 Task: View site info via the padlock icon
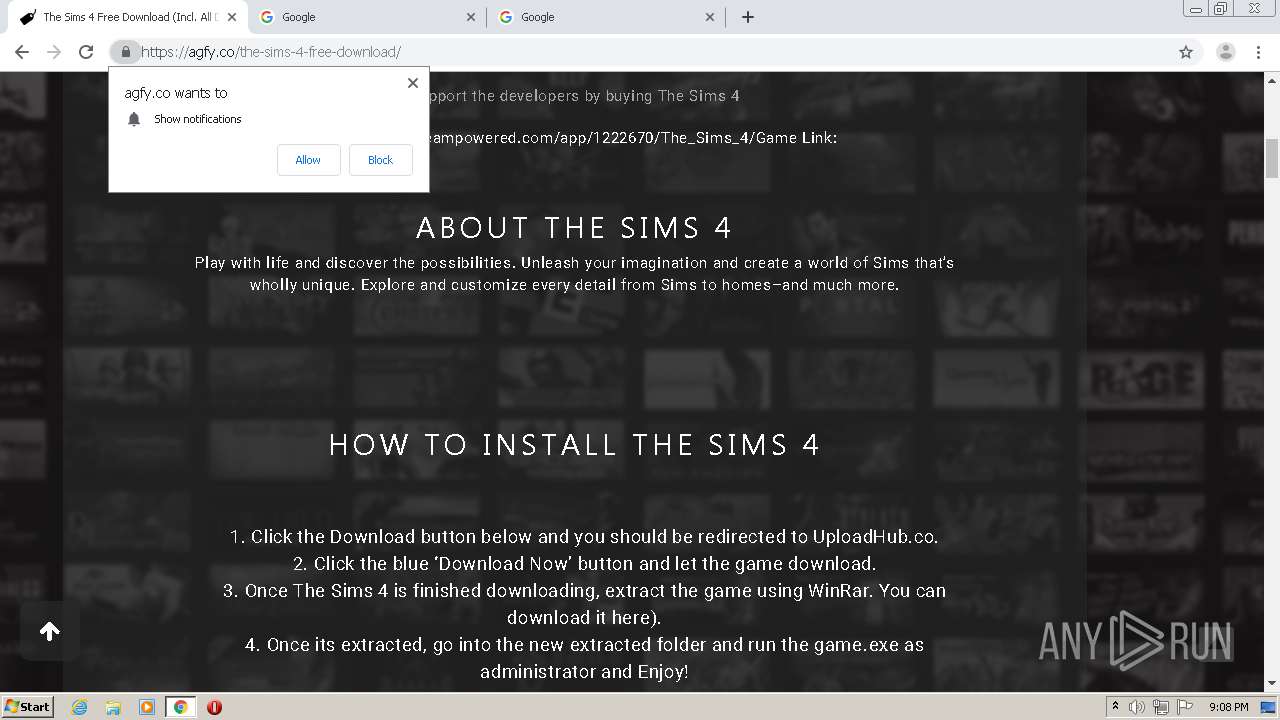(125, 52)
